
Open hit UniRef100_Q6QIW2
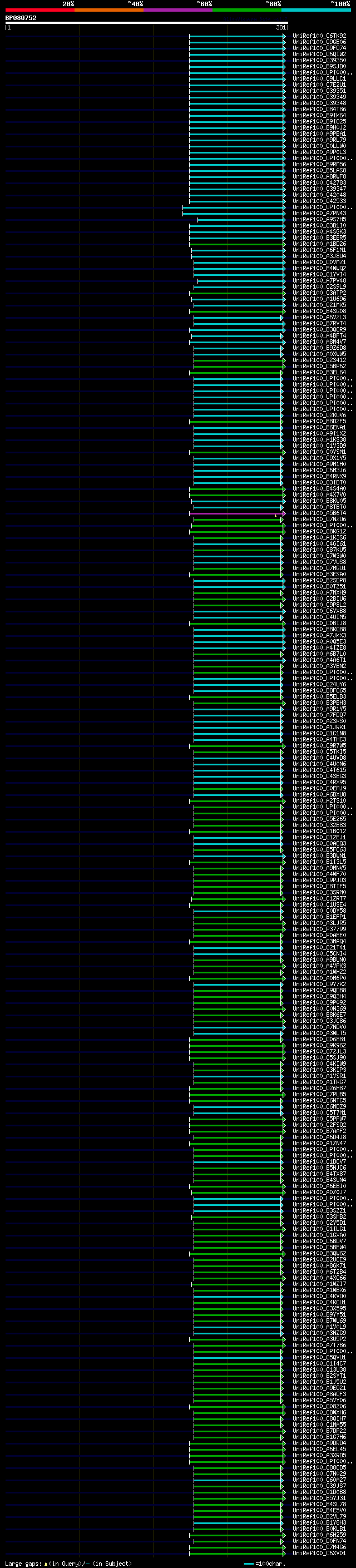[x=319, y=54]
